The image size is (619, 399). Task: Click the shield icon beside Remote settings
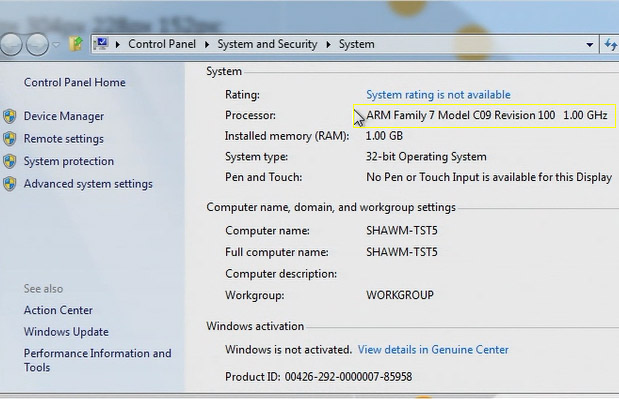click(9, 139)
